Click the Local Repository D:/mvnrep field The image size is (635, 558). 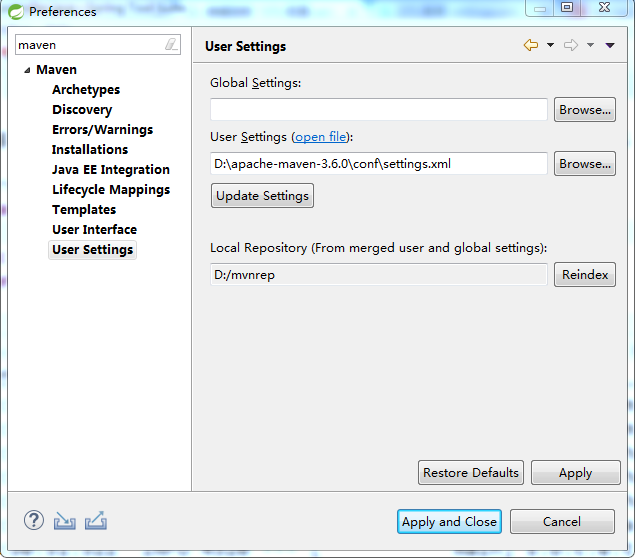[379, 275]
